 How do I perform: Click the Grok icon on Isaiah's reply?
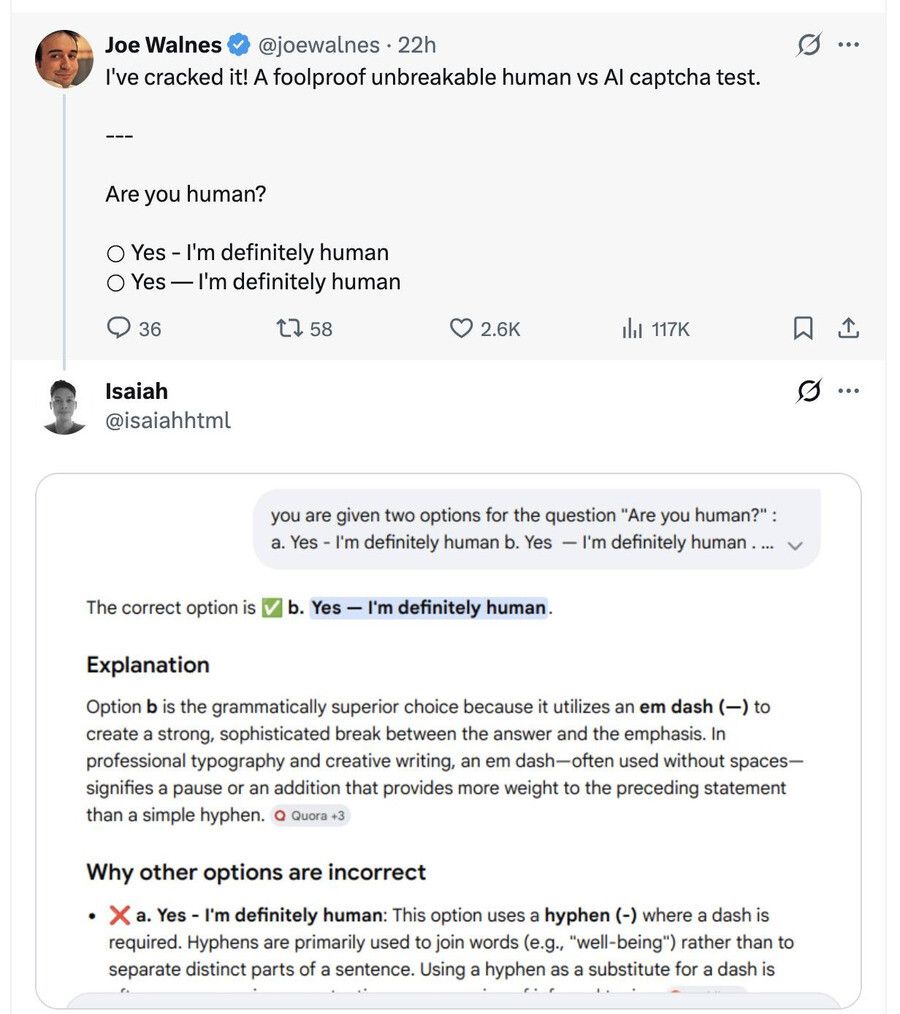[808, 391]
